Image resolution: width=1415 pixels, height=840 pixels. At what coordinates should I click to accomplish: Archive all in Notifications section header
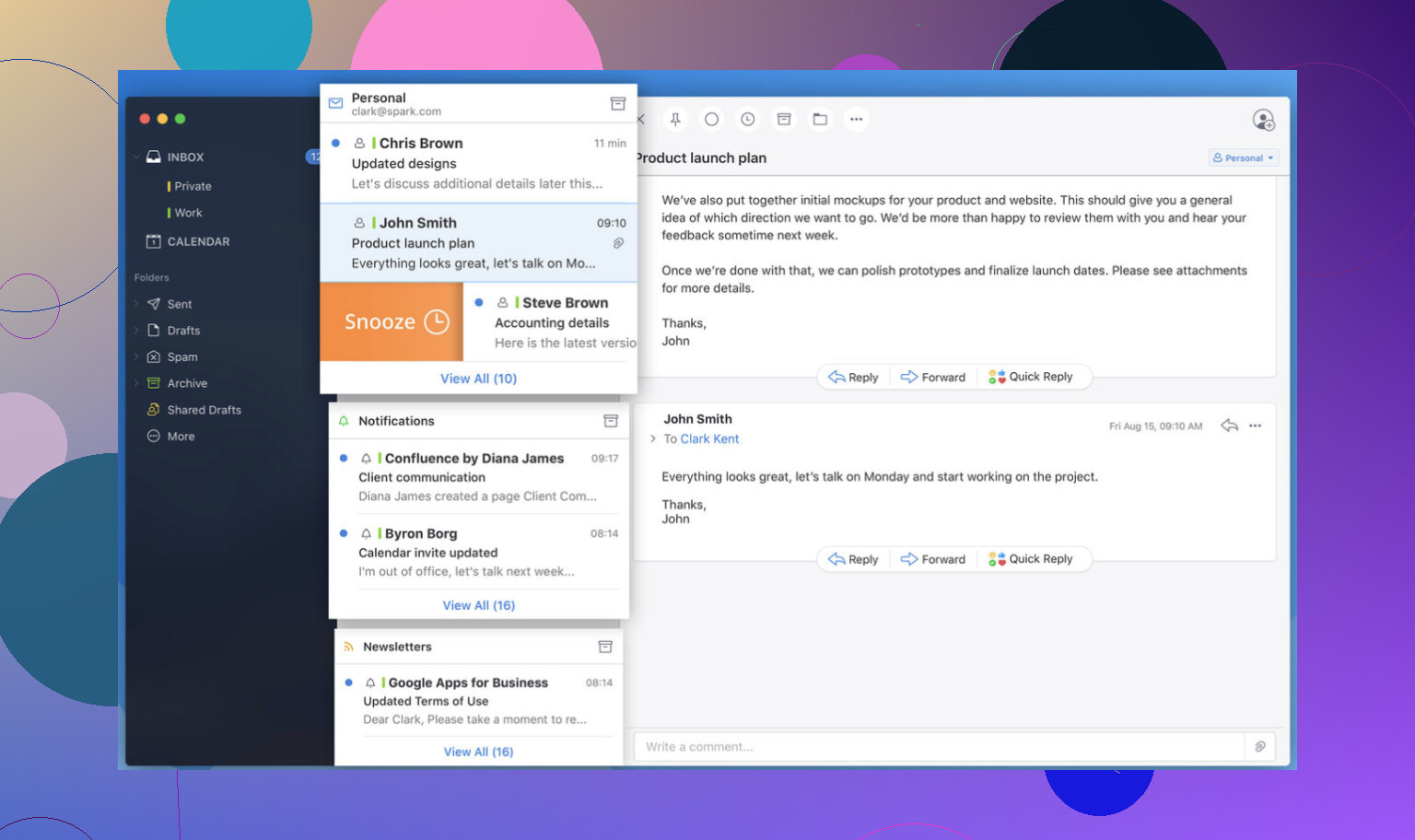(611, 421)
